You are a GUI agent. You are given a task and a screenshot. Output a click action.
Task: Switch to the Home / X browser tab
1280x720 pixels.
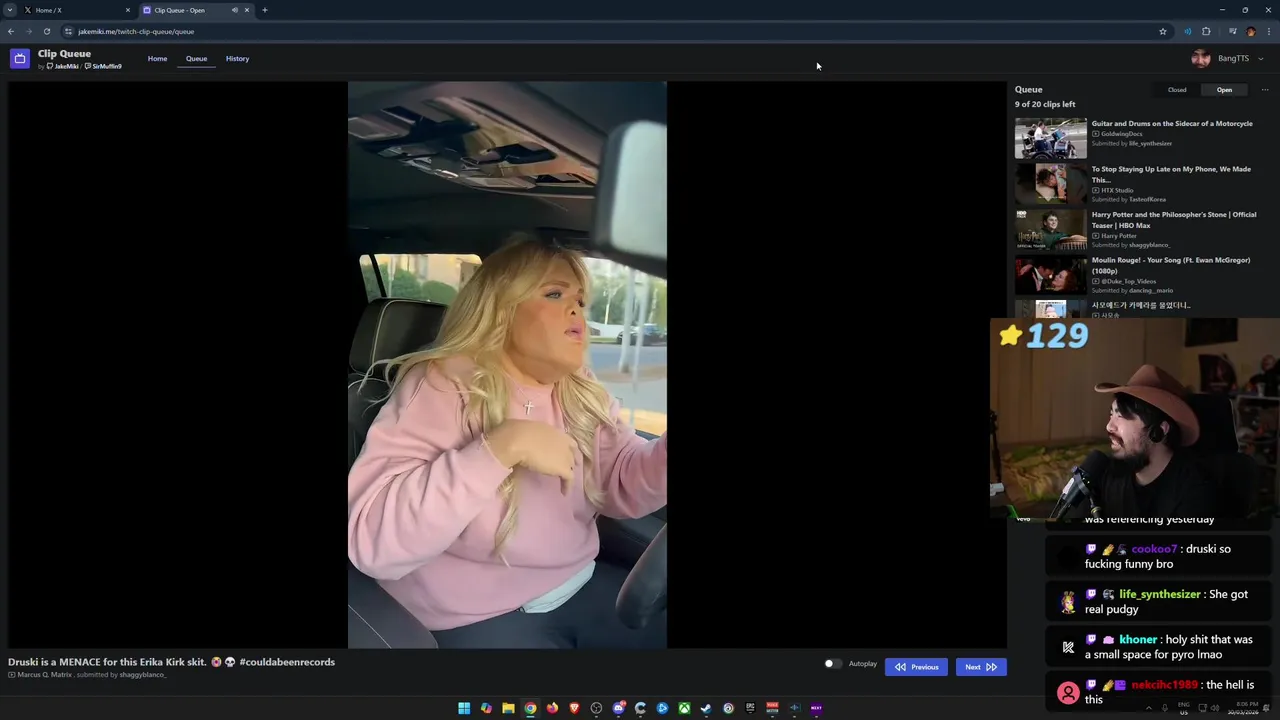coord(76,10)
